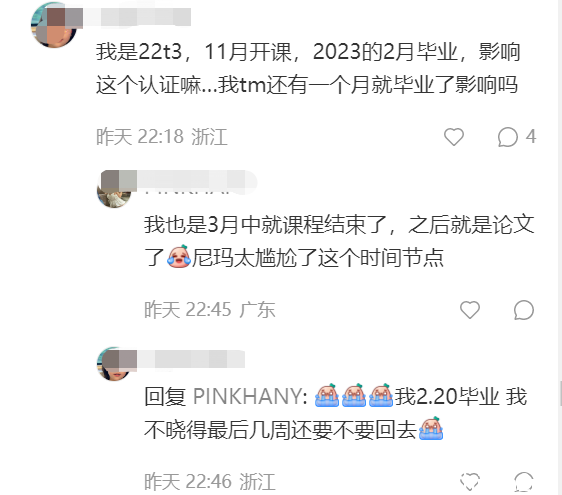Open replies on the 22:18 comment

pyautogui.click(x=508, y=137)
